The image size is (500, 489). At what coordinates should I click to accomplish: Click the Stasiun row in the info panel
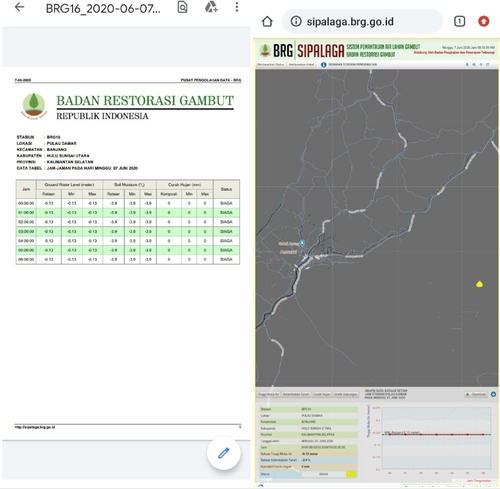tap(308, 409)
